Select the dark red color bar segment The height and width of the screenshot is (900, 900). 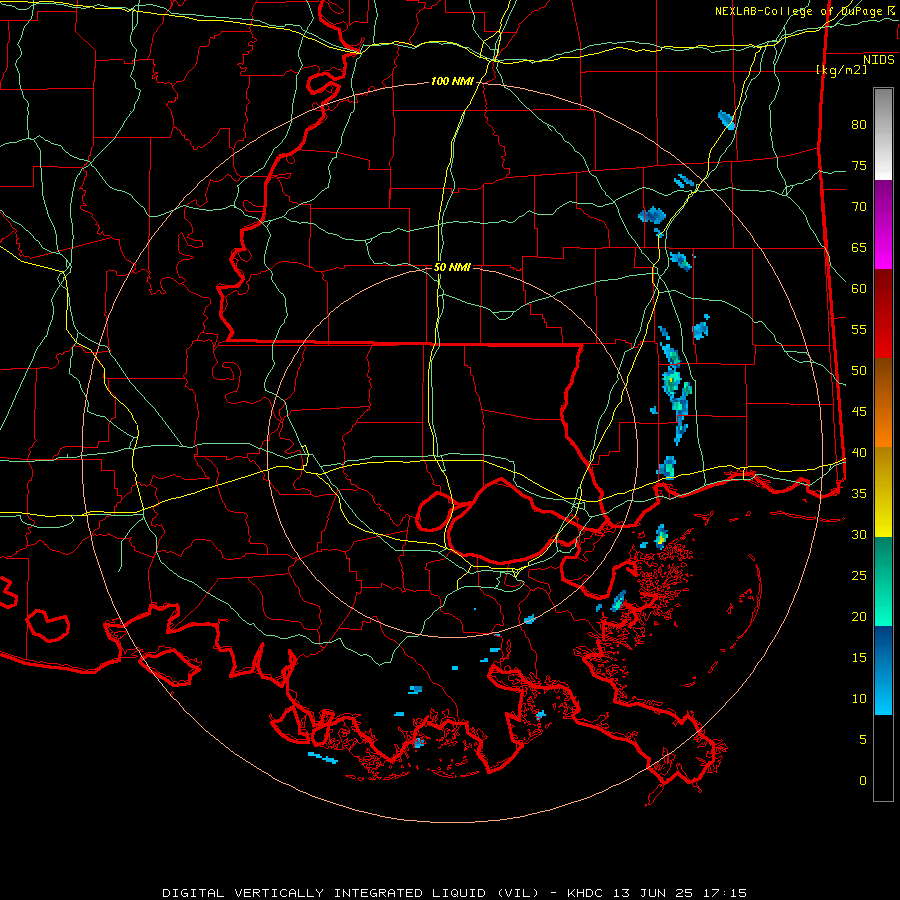(x=883, y=314)
